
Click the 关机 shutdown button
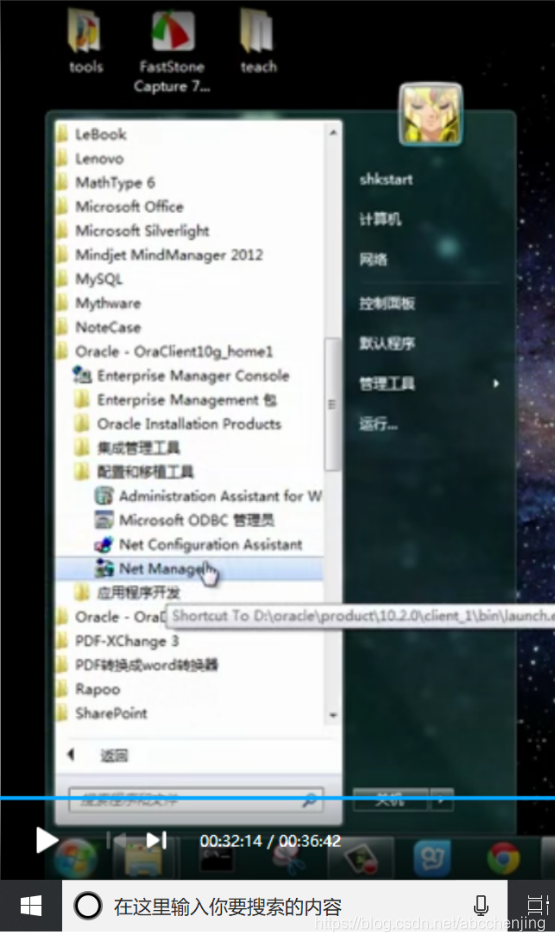[x=390, y=800]
